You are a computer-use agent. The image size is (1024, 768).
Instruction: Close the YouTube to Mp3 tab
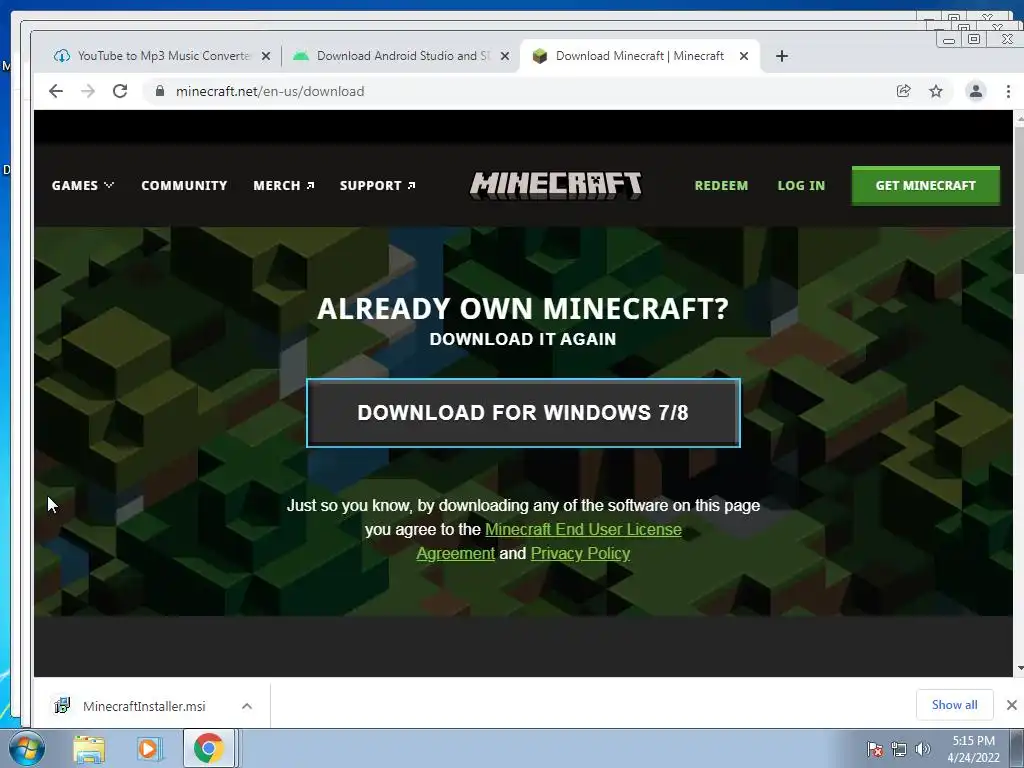tap(266, 56)
